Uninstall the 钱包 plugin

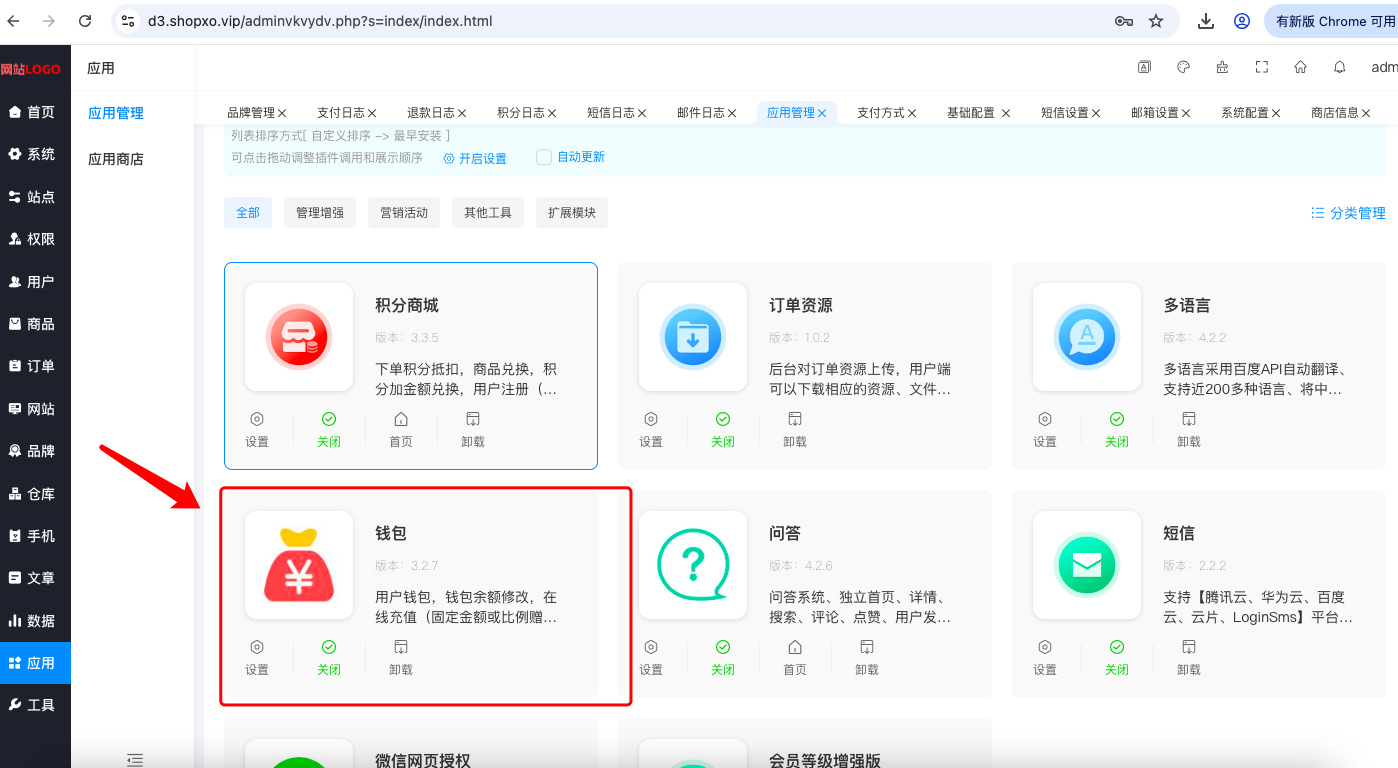[x=401, y=657]
